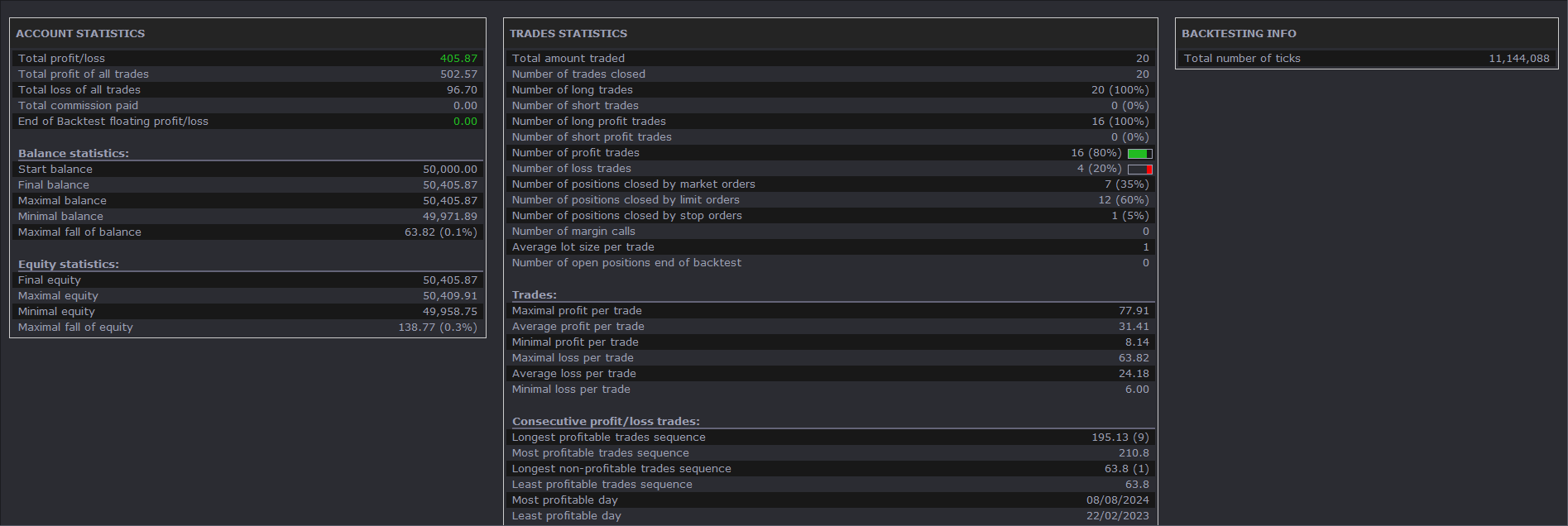
Task: Select the Total profit/loss value 405.87
Action: click(458, 59)
